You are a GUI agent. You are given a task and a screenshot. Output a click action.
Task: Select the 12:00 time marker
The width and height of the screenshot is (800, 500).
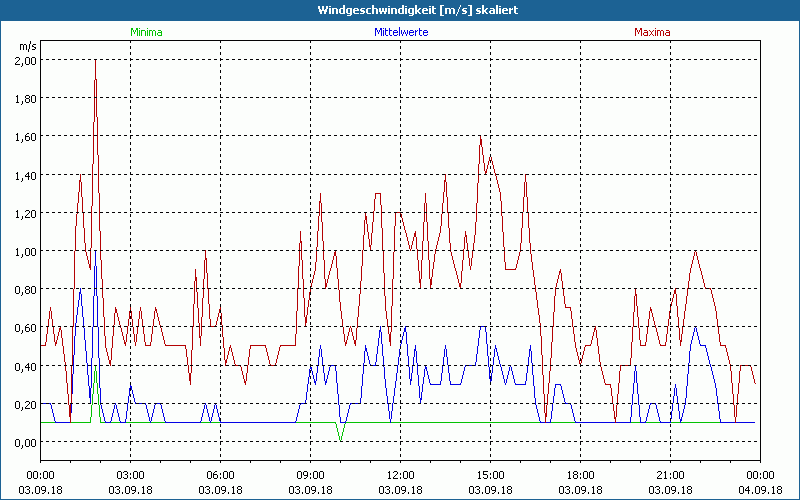pos(400,475)
